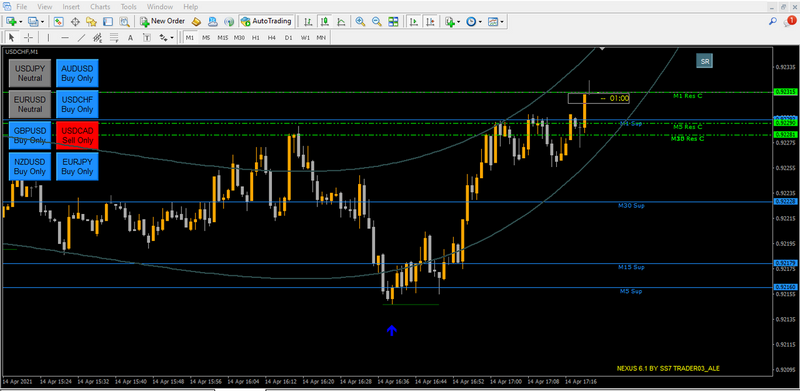Open the new chart dropdown arrow
This screenshot has width=800, height=391.
pyautogui.click(x=20, y=21)
